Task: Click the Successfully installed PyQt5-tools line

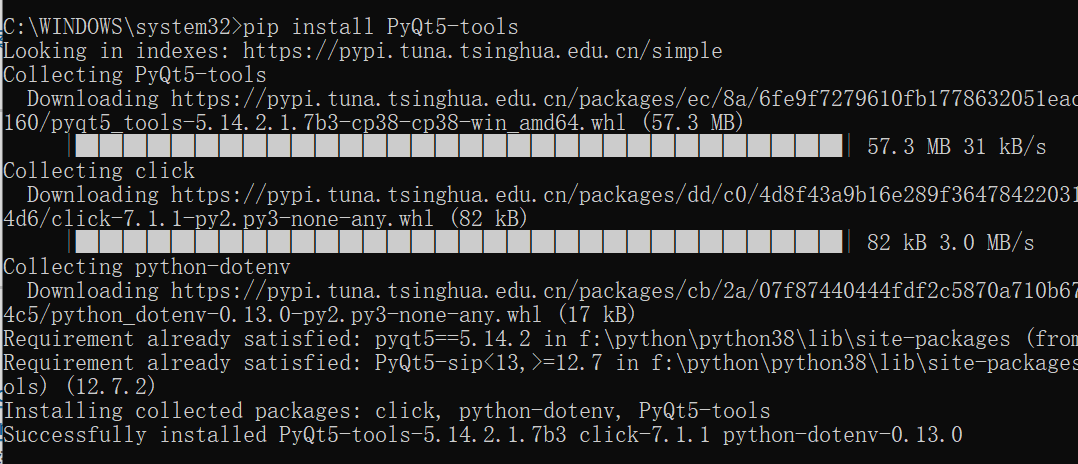Action: click(482, 435)
